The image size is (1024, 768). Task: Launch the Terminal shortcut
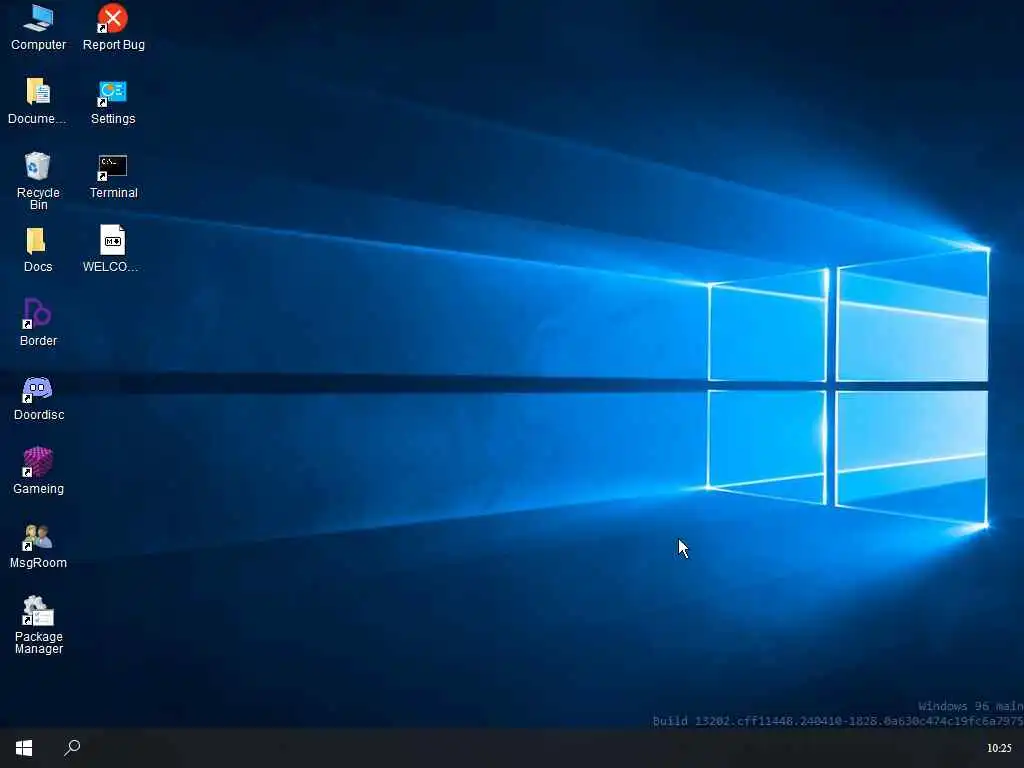tap(113, 176)
